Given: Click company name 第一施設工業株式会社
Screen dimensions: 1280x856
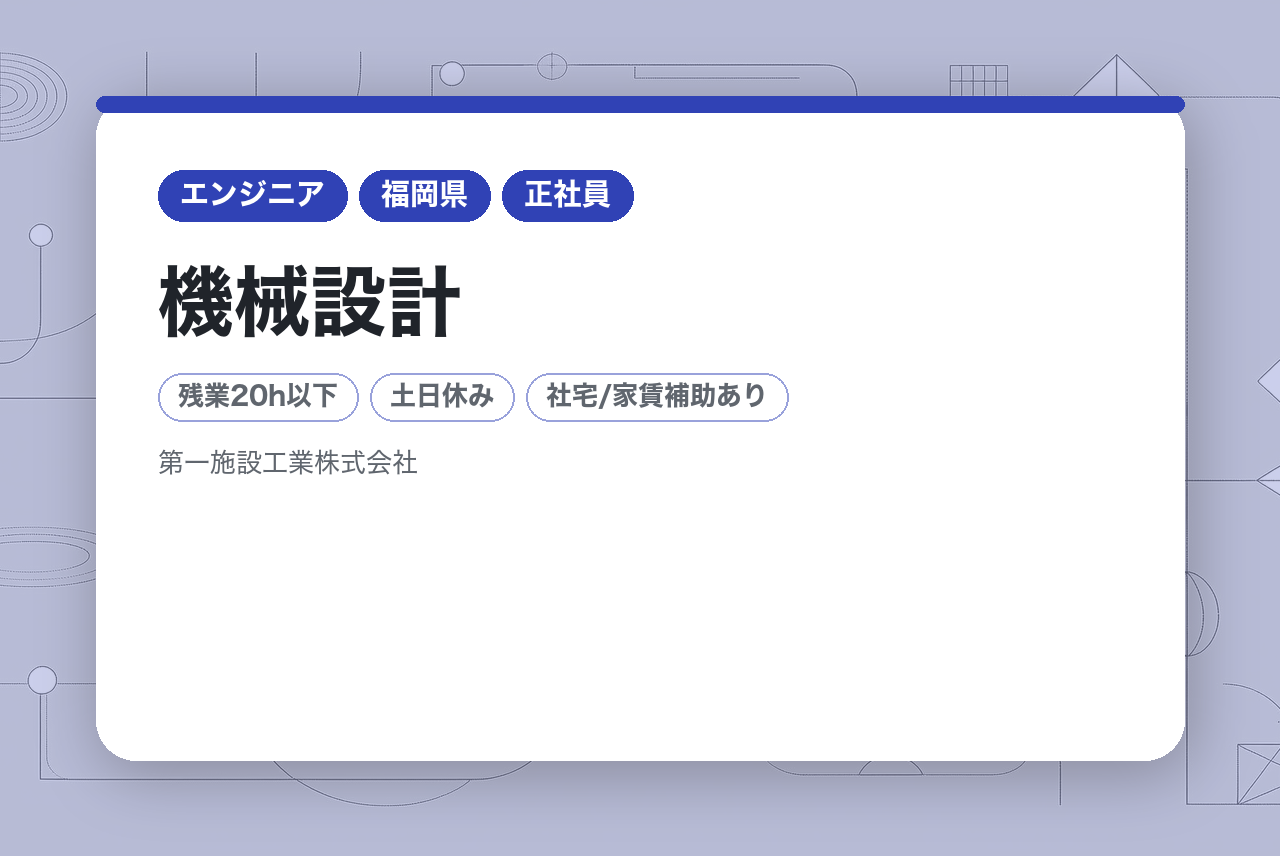Looking at the screenshot, I should click(x=288, y=463).
